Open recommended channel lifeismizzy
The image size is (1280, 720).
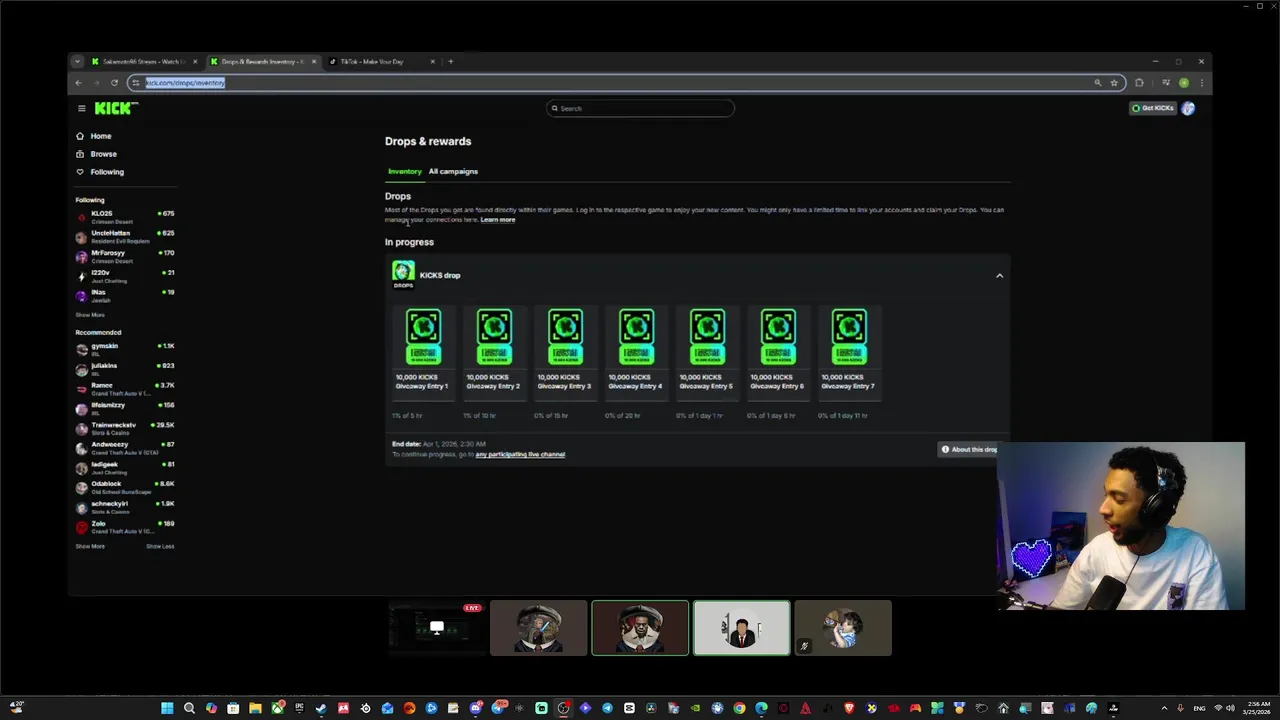click(125, 408)
